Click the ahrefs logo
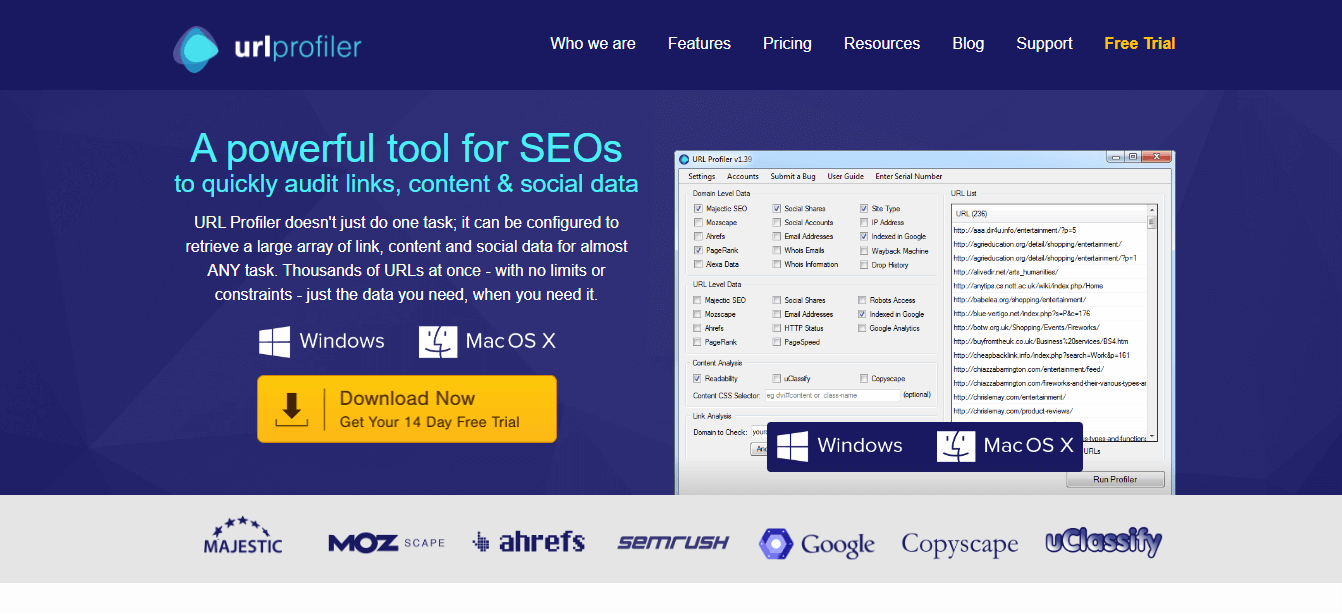The image size is (1342, 614). tap(529, 541)
